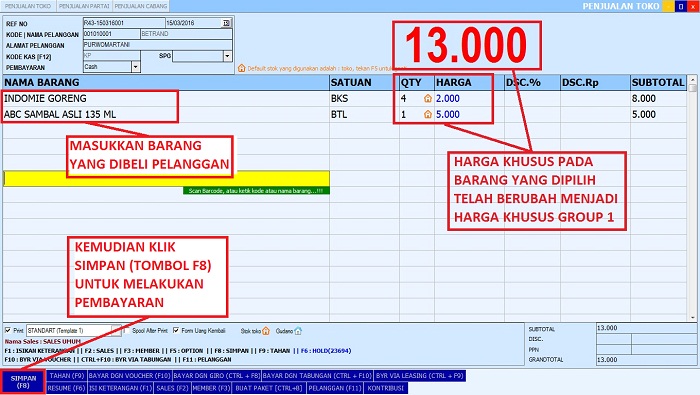Open the Pembayaran Cash dropdown
700x395 pixels.
[x=136, y=67]
